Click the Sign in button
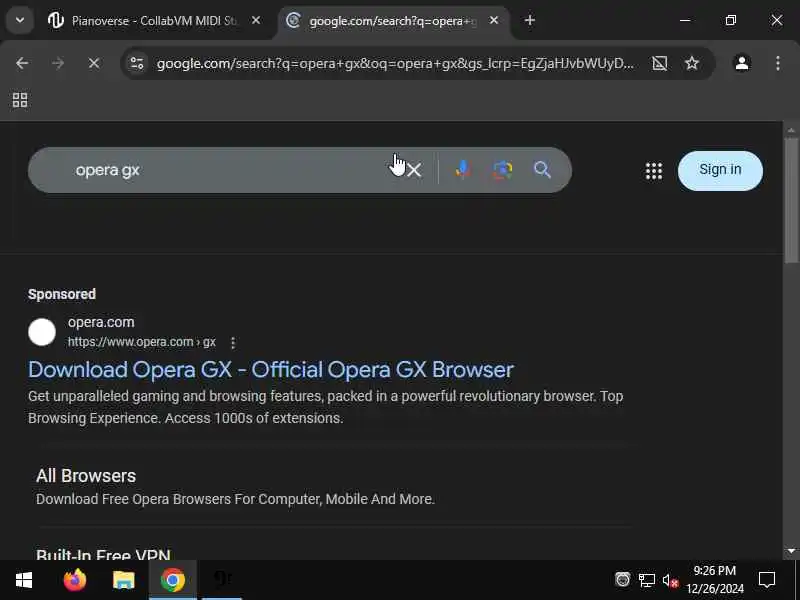 (x=720, y=170)
